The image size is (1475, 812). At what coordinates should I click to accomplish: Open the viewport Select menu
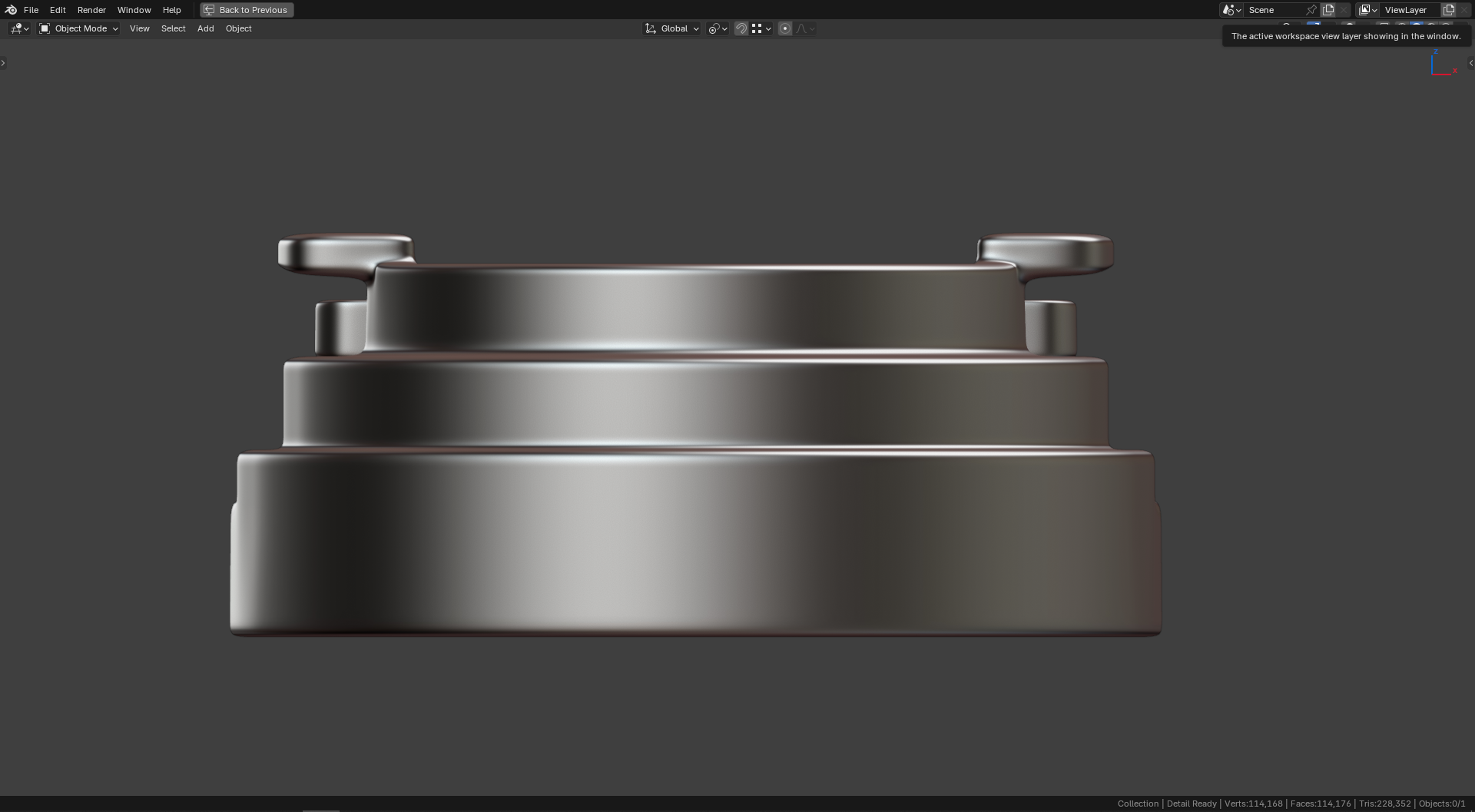coord(173,28)
